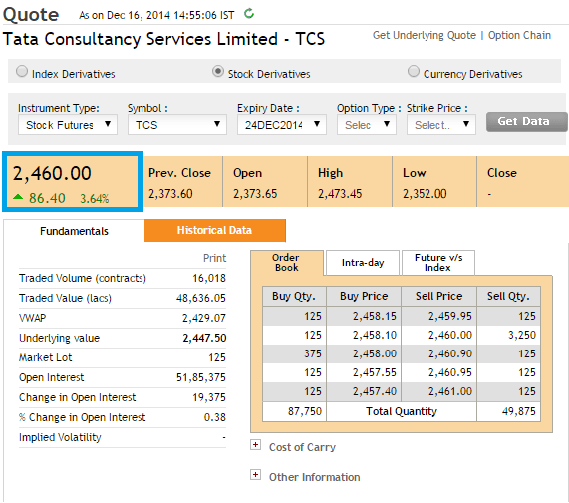Click the Underlying value 2,447.50
The height and width of the screenshot is (503, 569).
pyautogui.click(x=204, y=338)
